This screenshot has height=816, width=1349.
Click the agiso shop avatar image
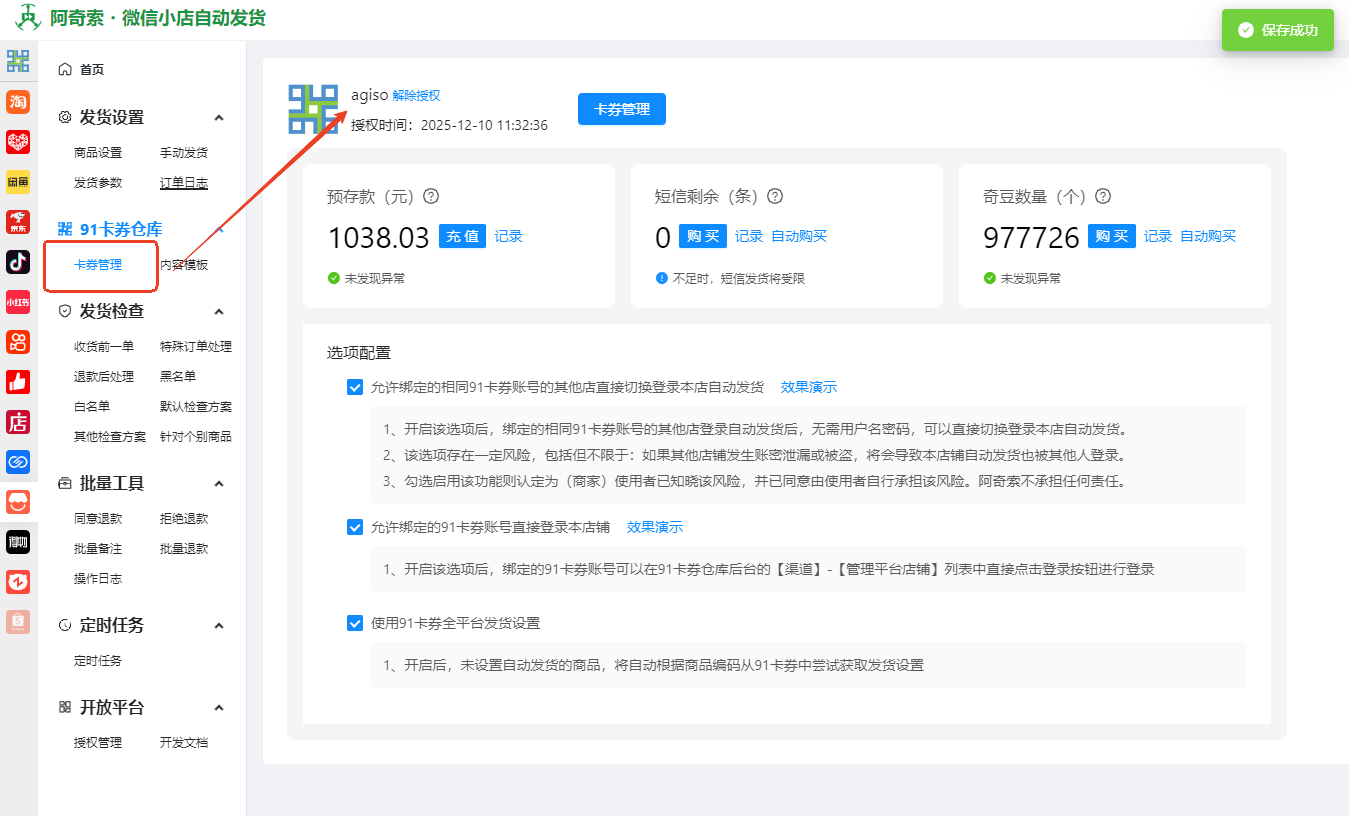click(313, 109)
